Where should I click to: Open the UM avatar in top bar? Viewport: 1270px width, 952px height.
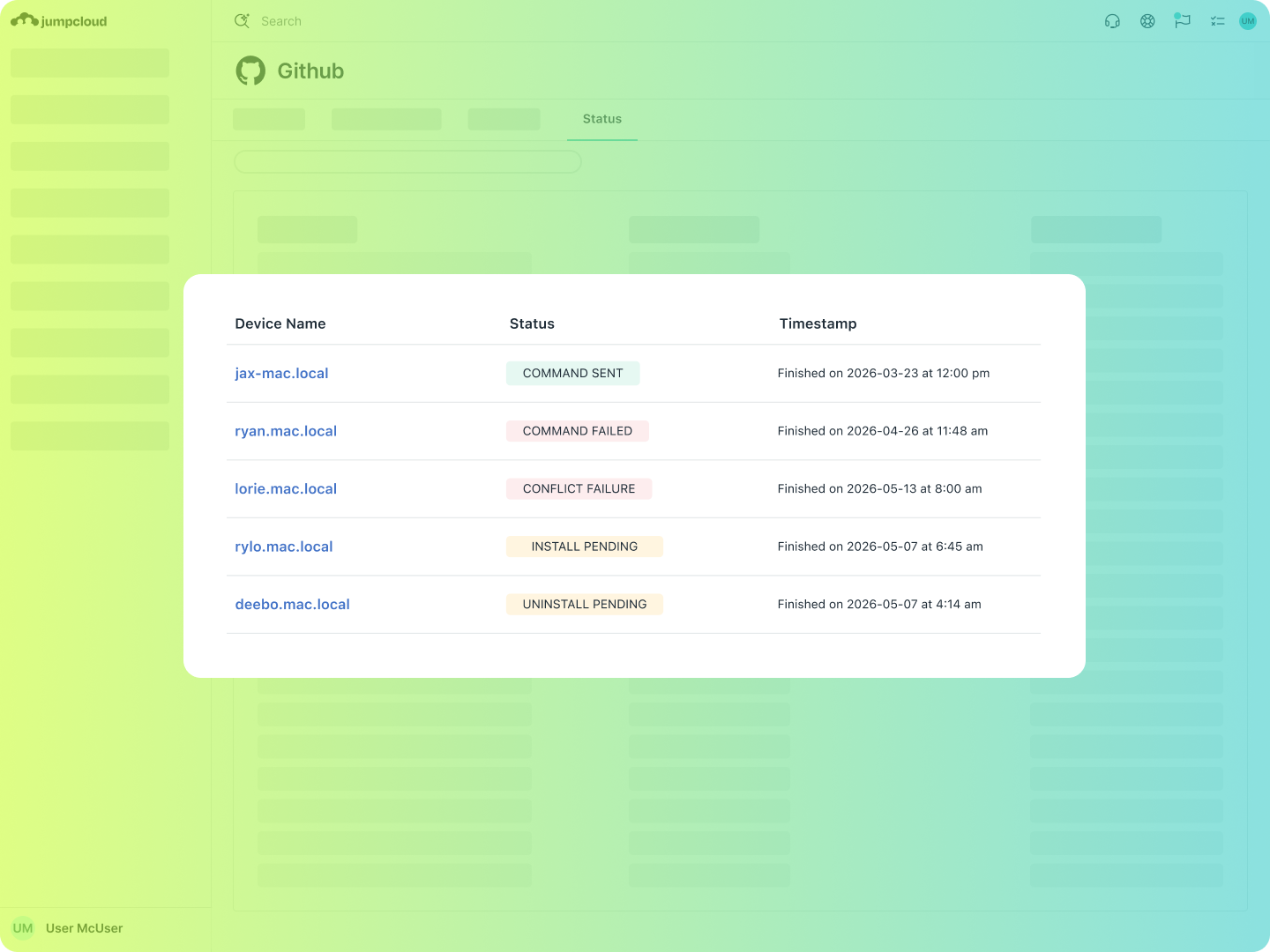click(x=1248, y=21)
